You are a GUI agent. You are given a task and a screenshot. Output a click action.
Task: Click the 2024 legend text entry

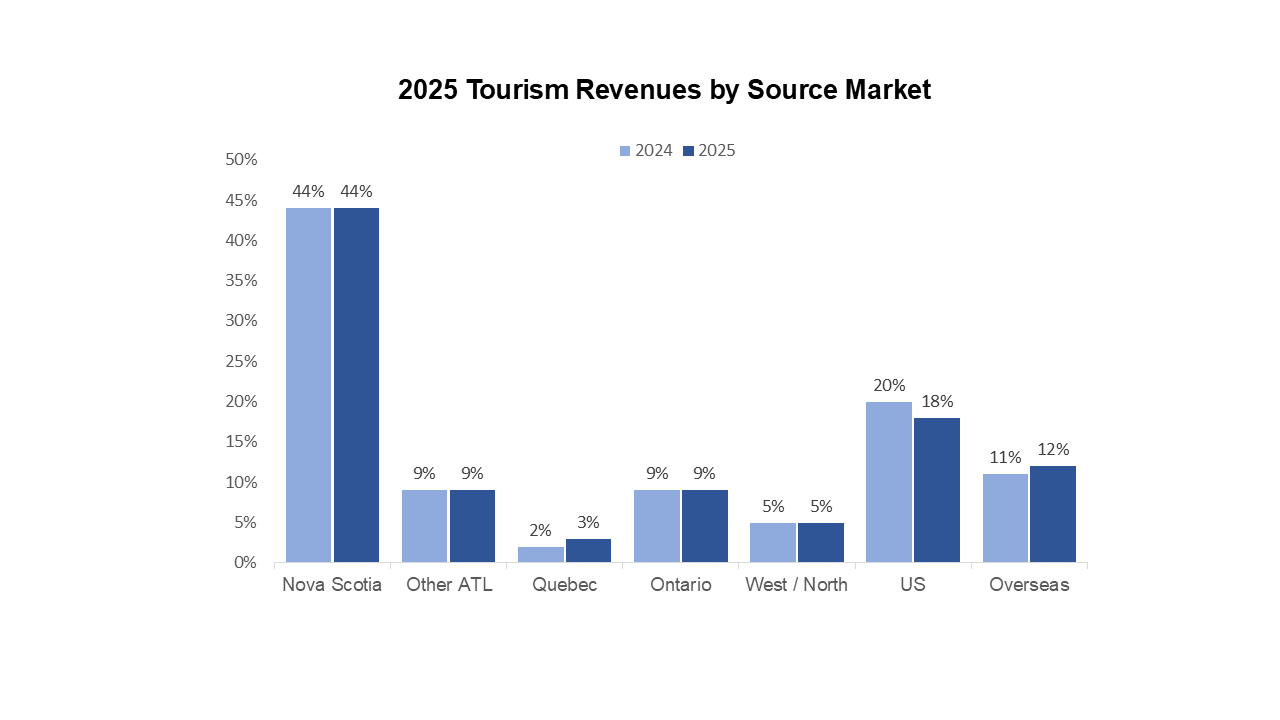(651, 150)
